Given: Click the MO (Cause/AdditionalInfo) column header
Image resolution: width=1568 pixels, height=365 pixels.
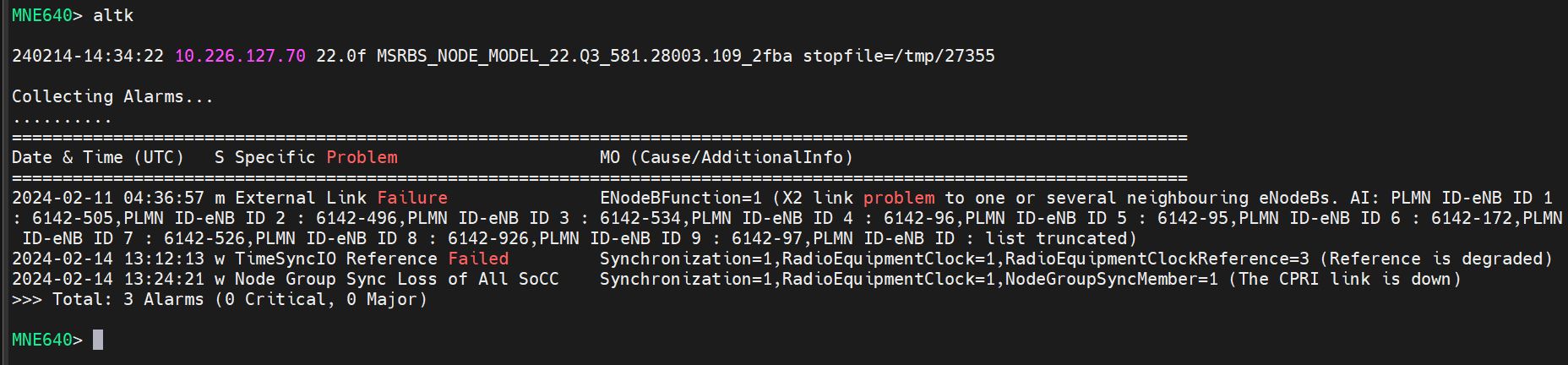Looking at the screenshot, I should pos(727,157).
